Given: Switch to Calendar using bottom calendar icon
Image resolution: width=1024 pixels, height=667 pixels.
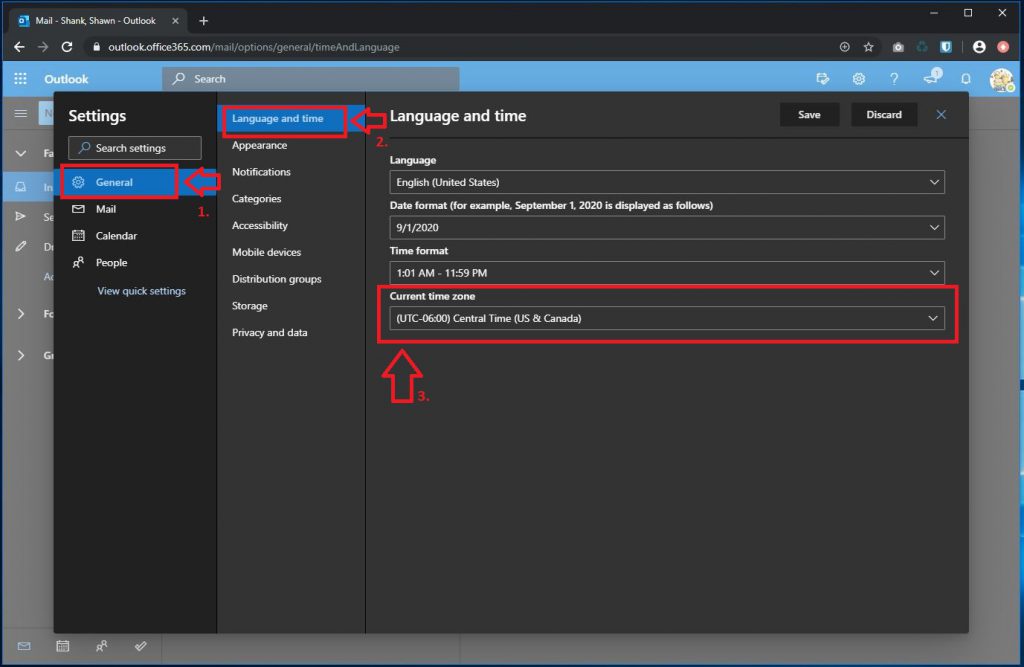Looking at the screenshot, I should (63, 646).
